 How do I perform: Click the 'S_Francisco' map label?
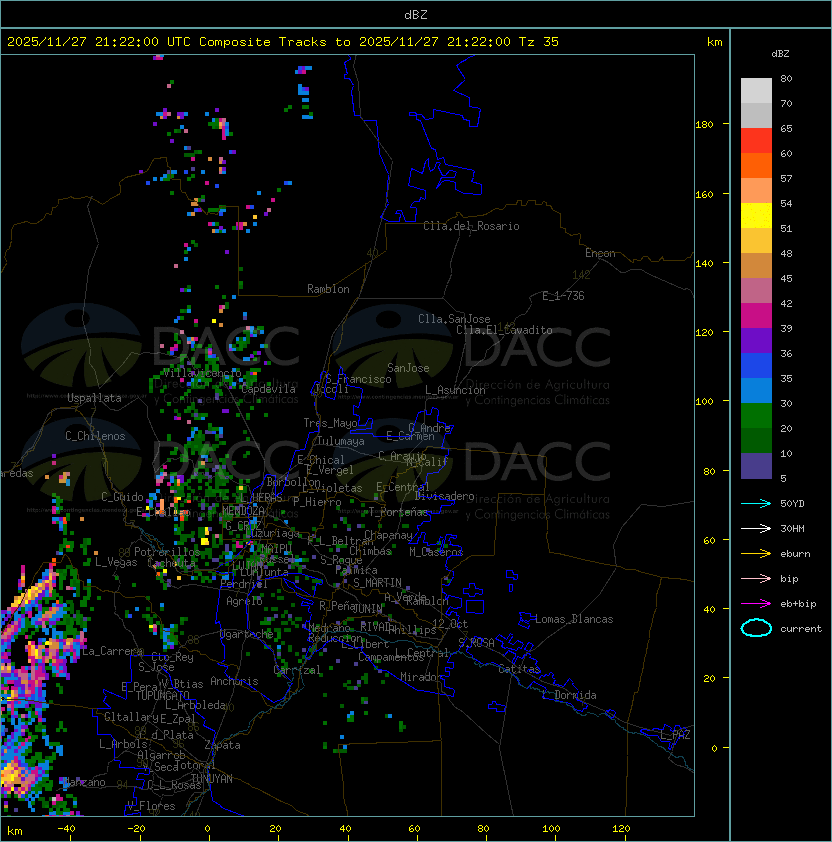[x=358, y=379]
